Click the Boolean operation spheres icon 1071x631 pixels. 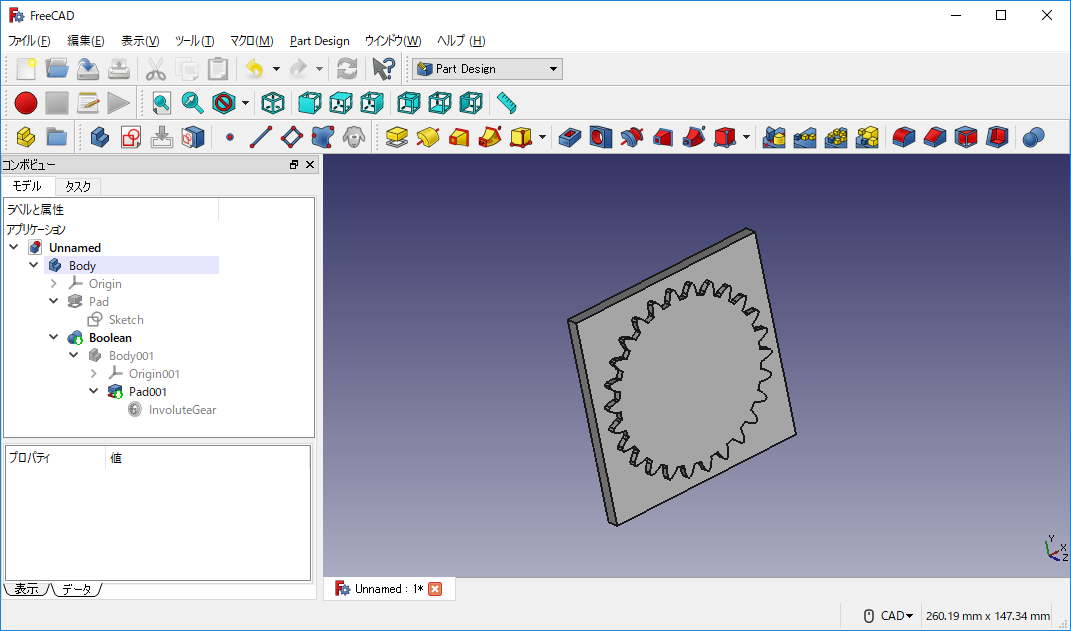tap(1033, 137)
